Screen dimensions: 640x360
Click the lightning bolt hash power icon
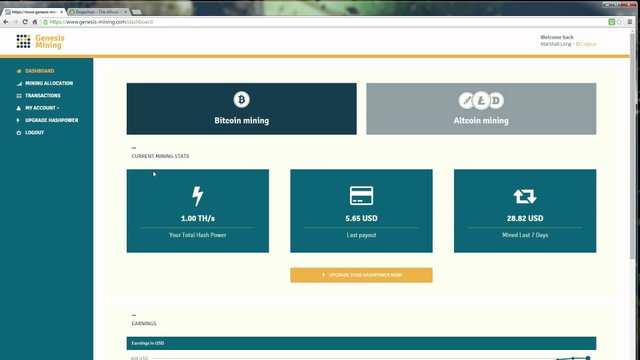click(x=198, y=196)
